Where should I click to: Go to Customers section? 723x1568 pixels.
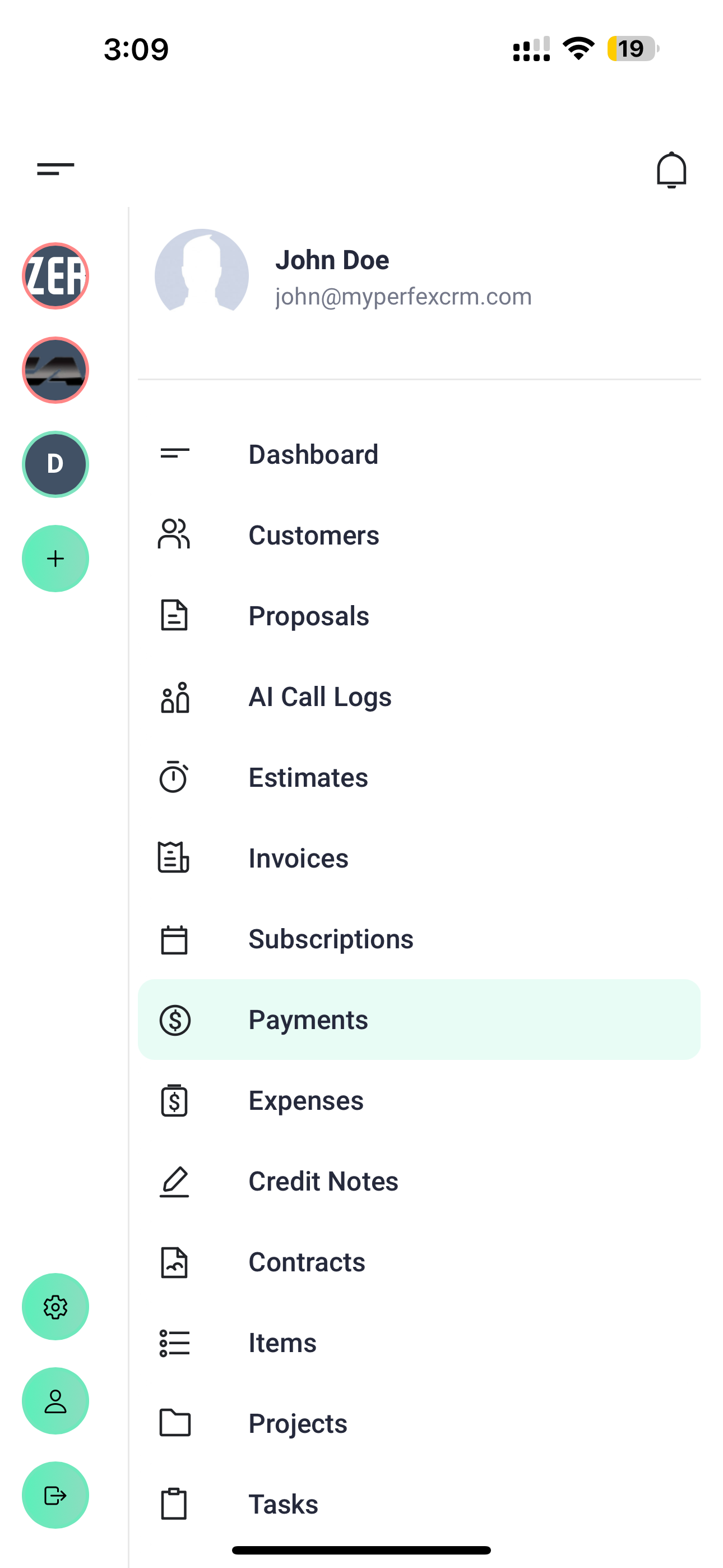tap(313, 535)
